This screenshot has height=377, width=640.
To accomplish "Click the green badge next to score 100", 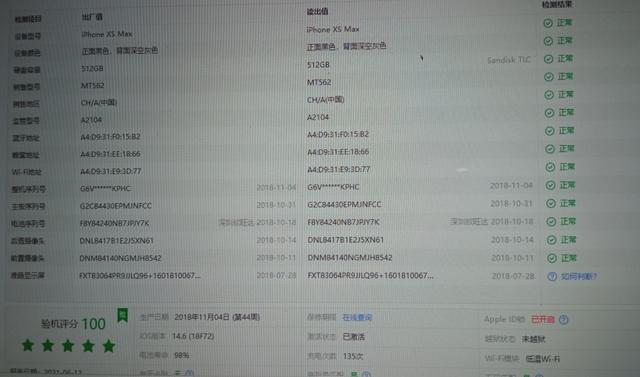I will (122, 315).
